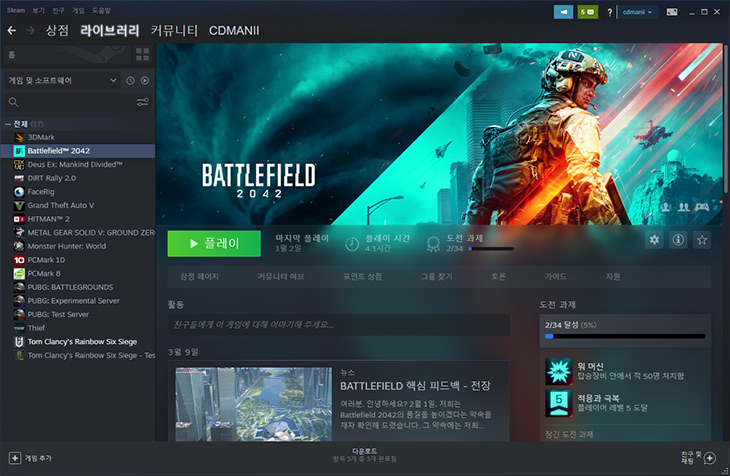Go to the 커뮤니티 tab

pyautogui.click(x=174, y=31)
